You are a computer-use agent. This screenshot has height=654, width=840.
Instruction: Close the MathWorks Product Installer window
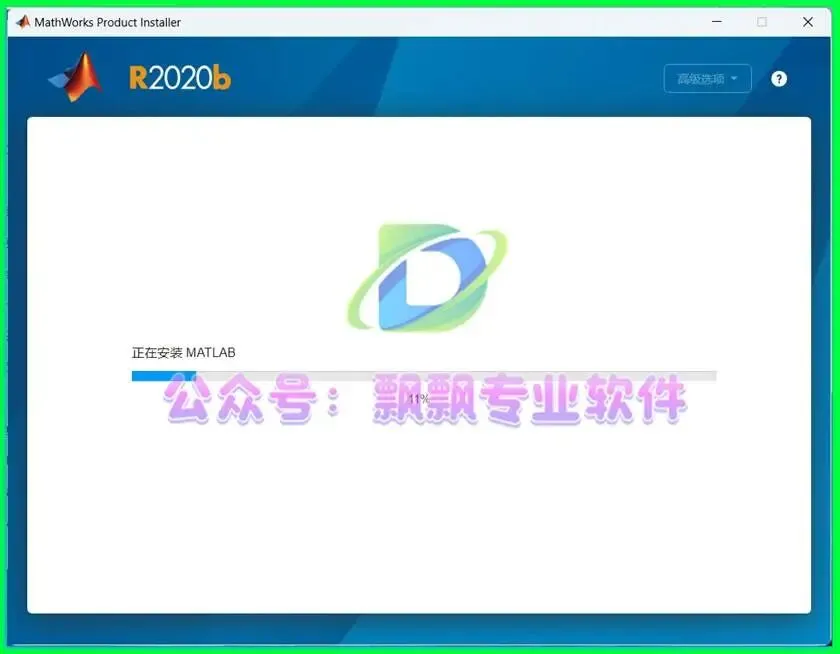tap(808, 22)
